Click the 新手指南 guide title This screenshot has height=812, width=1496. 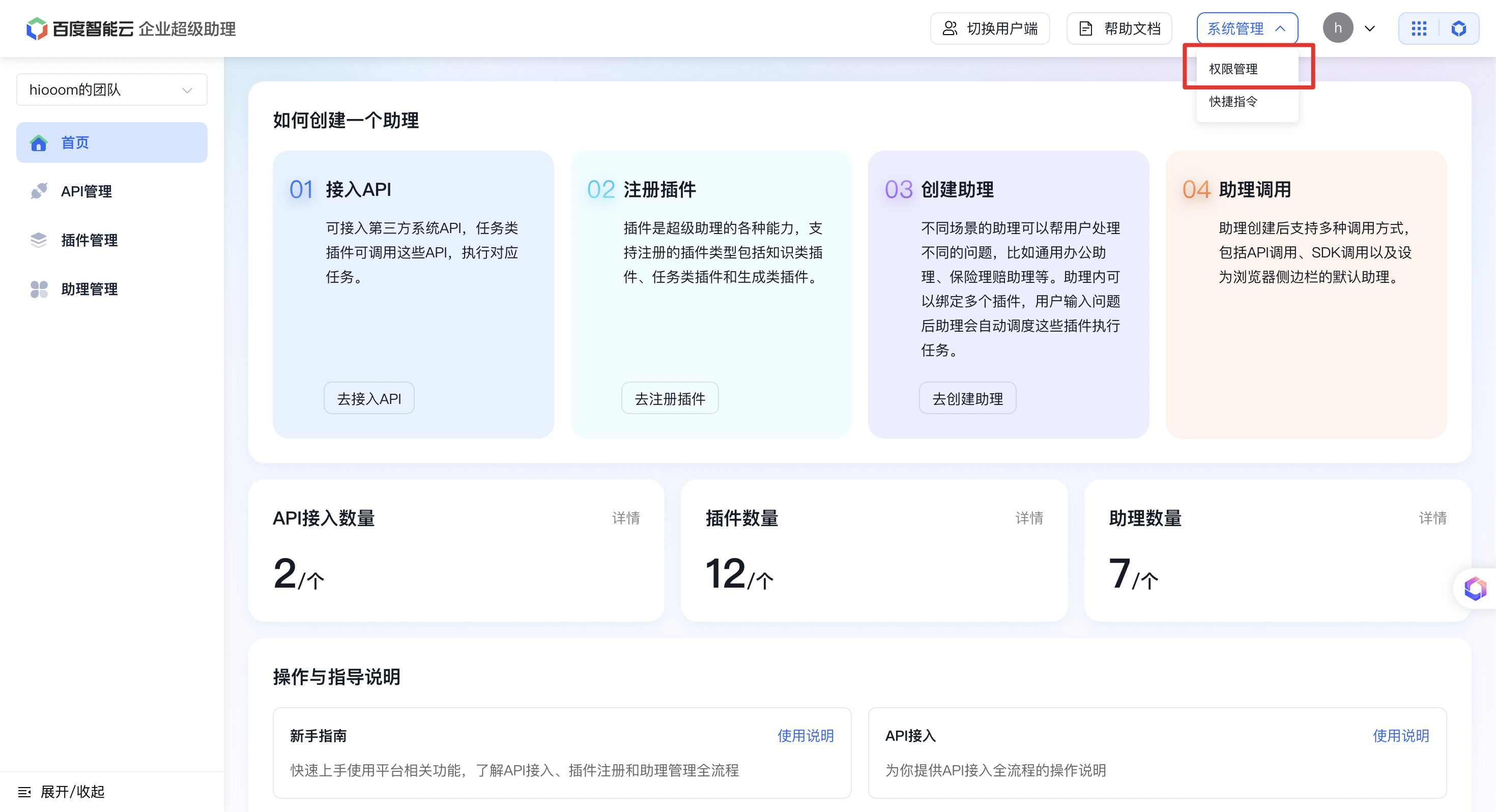click(318, 736)
